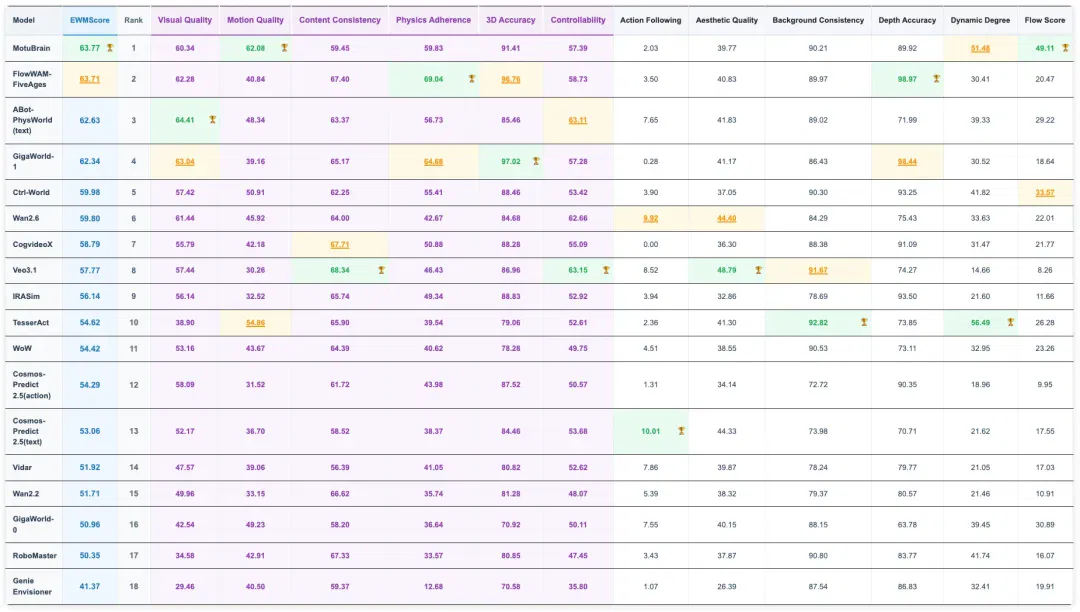Click GigaWorld-1 underlined Depth Accuracy 98.44

(907, 161)
